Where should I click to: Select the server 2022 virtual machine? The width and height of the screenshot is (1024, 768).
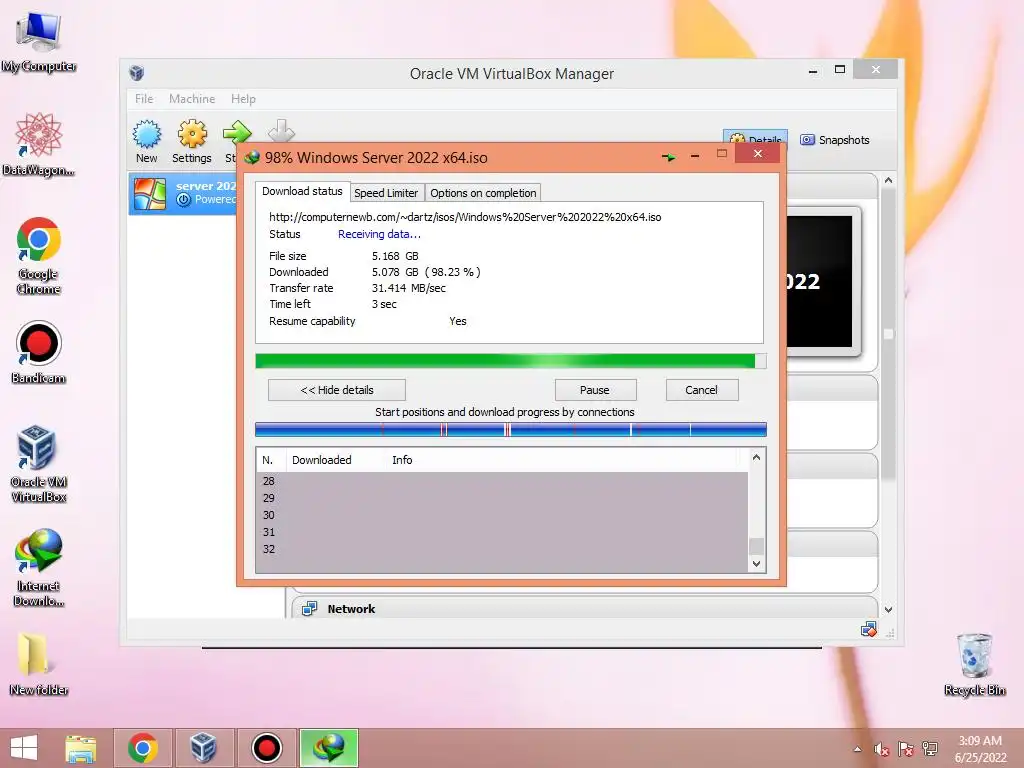point(184,193)
